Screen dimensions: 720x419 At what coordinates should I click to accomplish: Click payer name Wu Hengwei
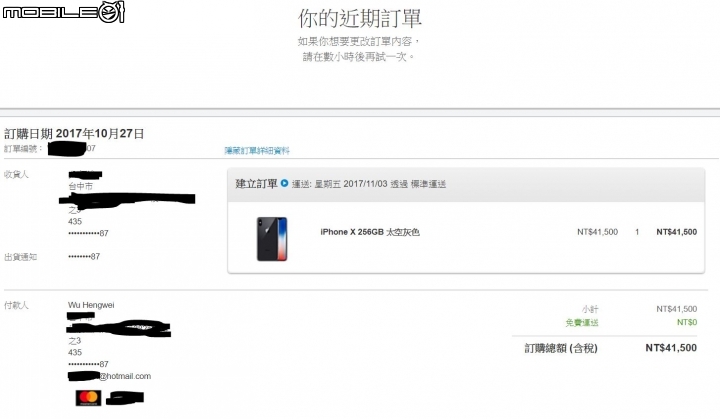click(x=91, y=305)
